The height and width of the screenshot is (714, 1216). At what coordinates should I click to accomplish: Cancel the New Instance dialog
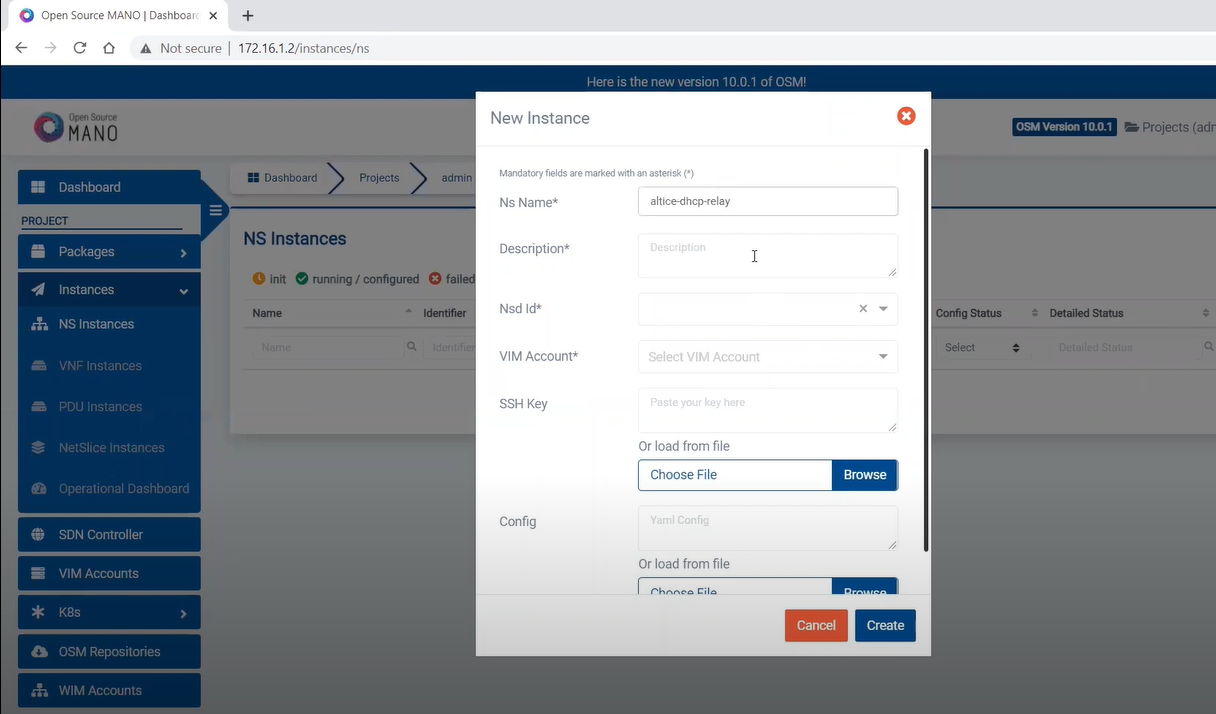coord(816,625)
